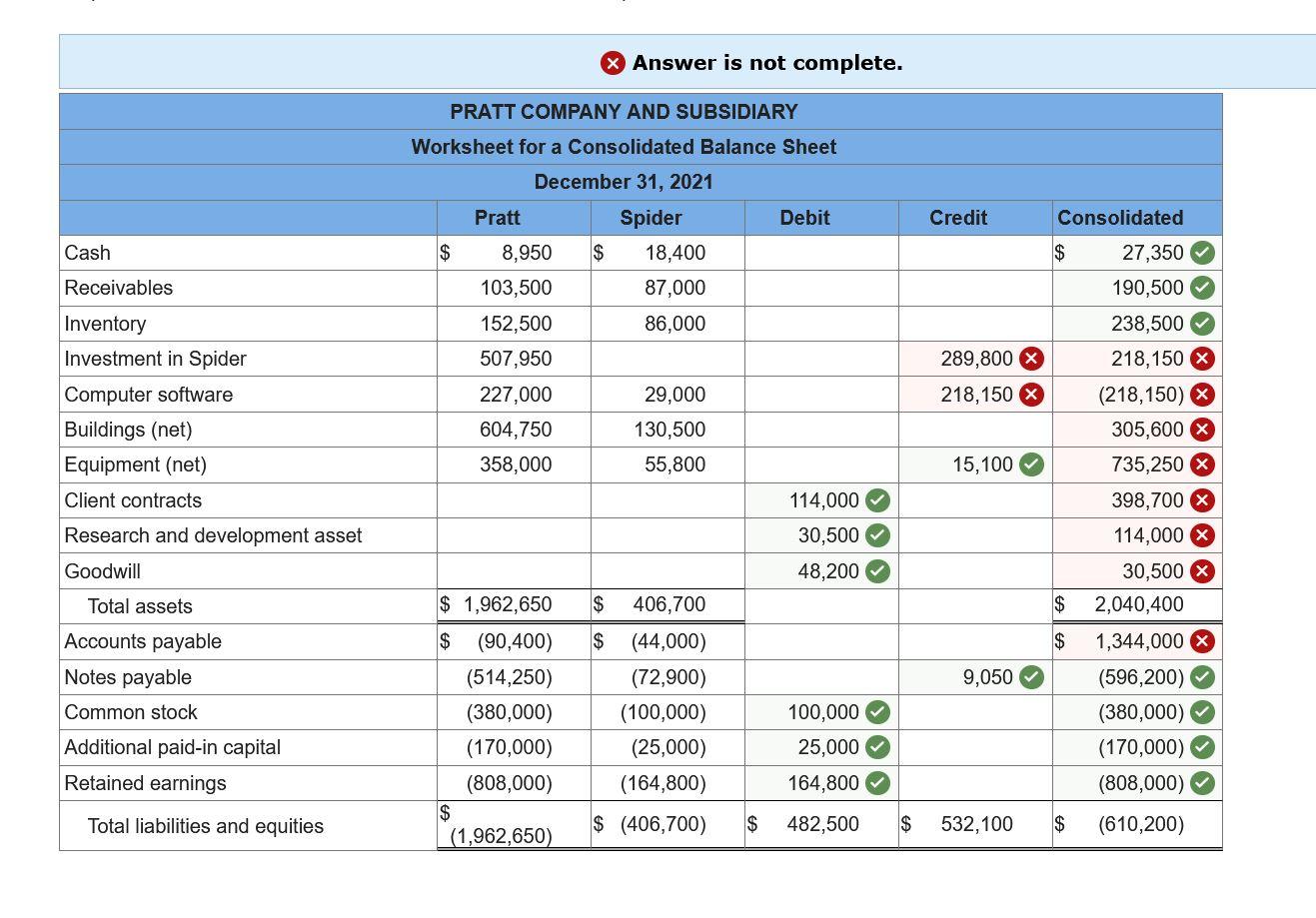Click the 'Notes payable' row label
Screen dimensions: 1316x918
128,677
